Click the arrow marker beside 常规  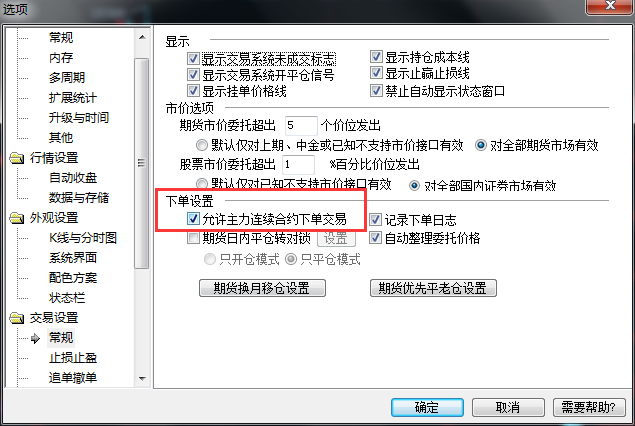click(36, 338)
